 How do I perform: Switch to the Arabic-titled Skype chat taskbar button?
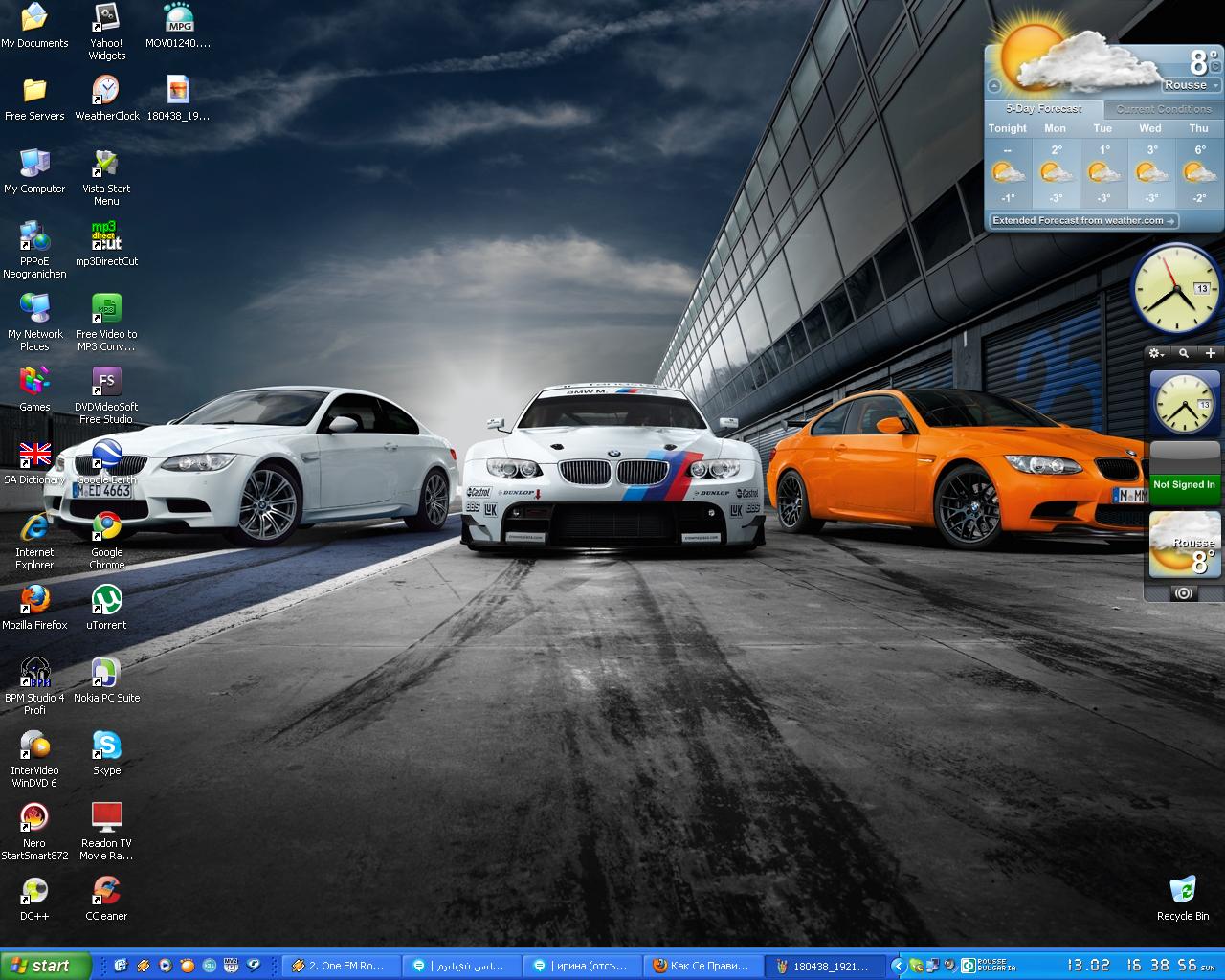point(461,966)
